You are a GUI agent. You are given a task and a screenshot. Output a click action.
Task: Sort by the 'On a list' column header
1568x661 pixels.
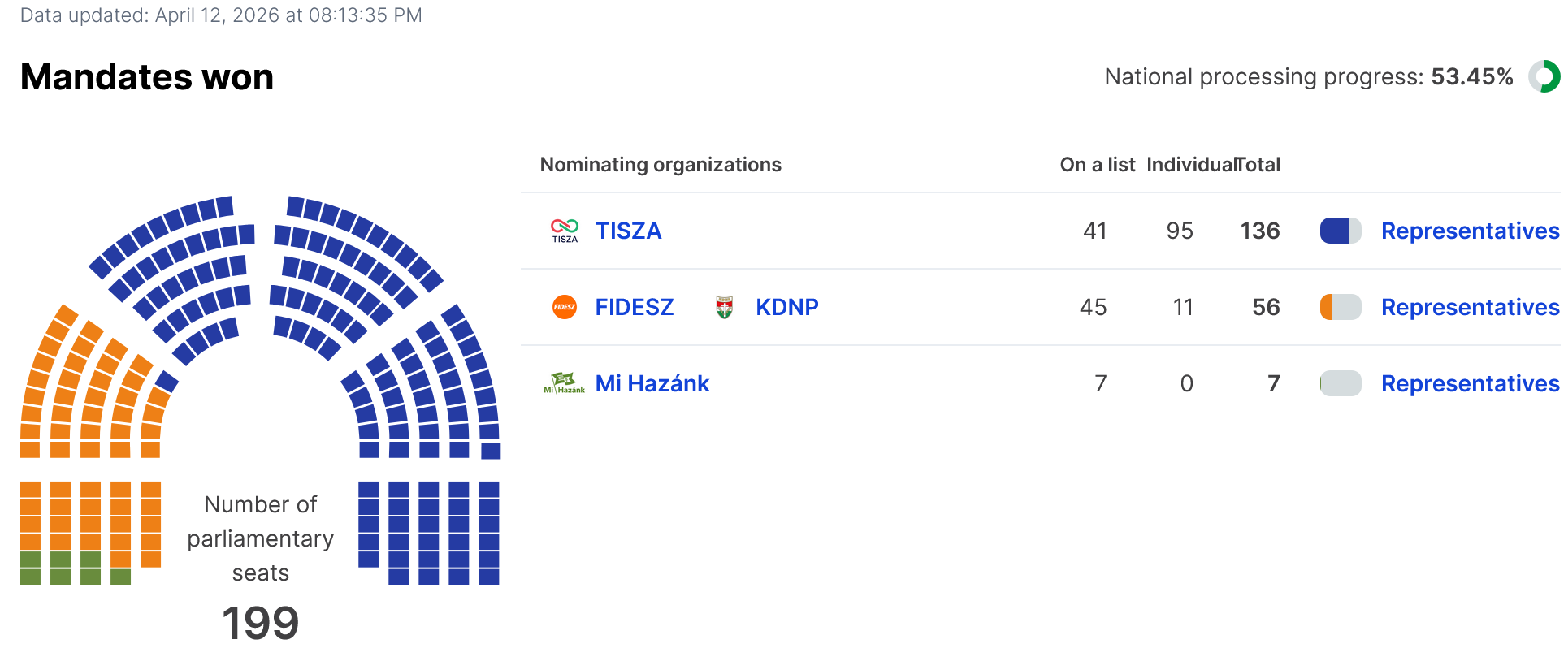(1097, 165)
